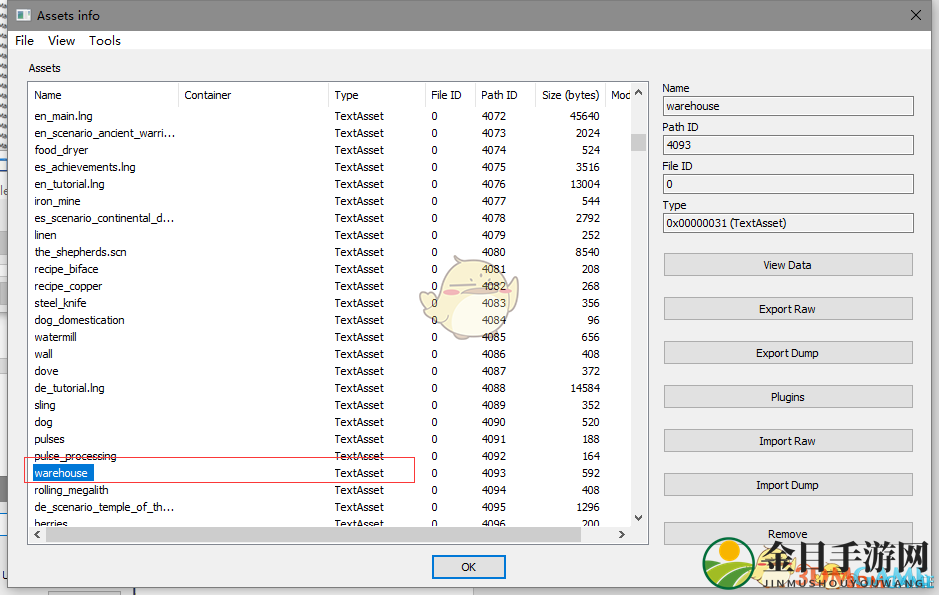Open the Tools menu
This screenshot has width=939, height=595.
[x=104, y=41]
